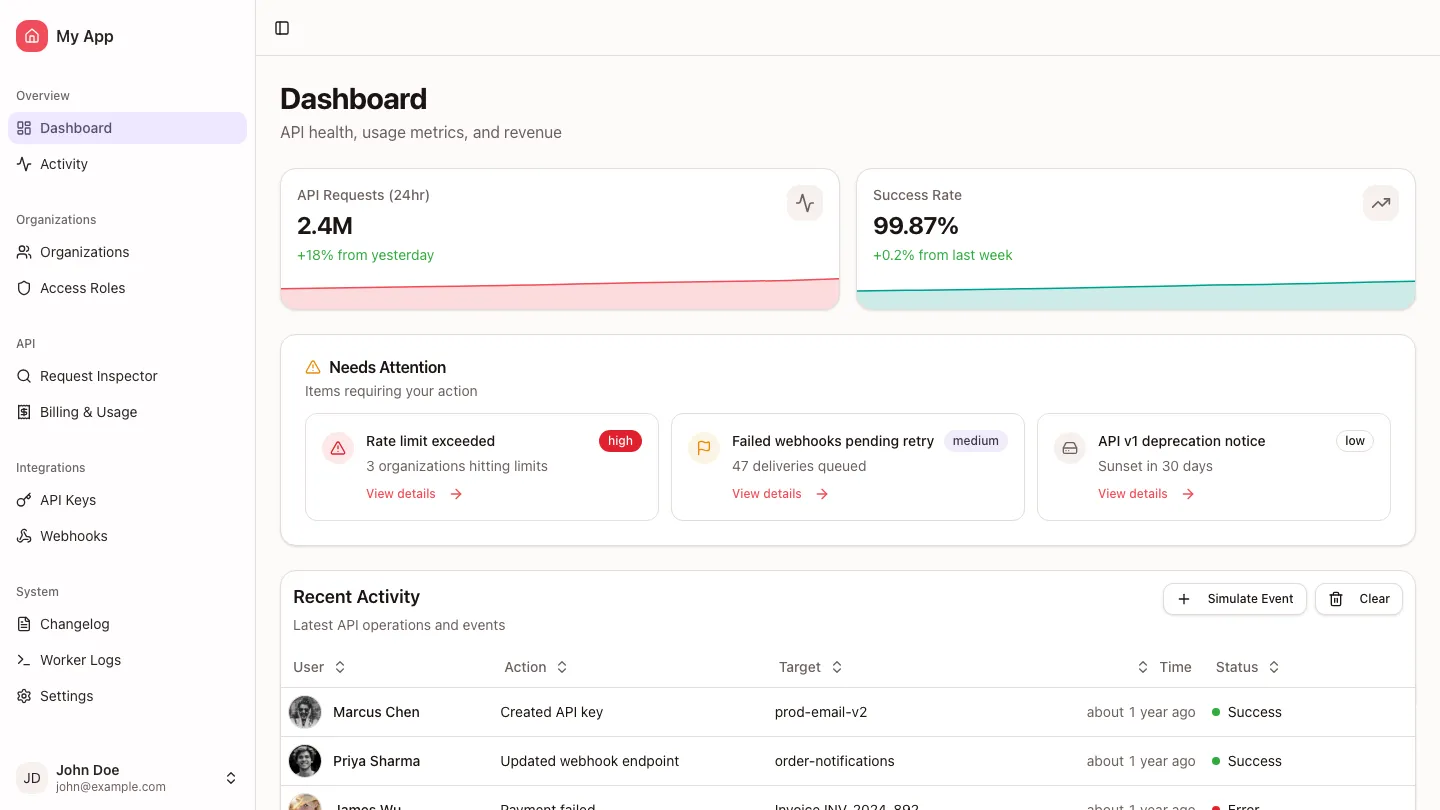View details for the rate limit alert
The height and width of the screenshot is (810, 1440).
[x=401, y=493]
